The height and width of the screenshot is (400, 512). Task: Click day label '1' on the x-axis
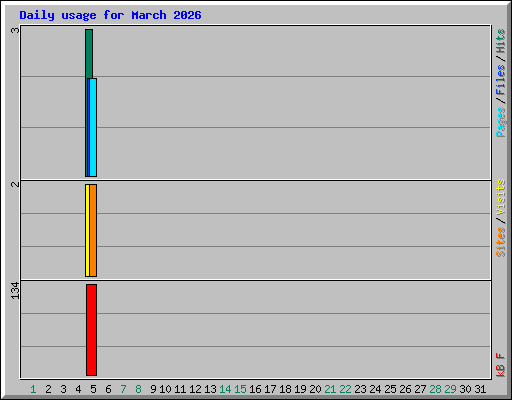[33, 389]
